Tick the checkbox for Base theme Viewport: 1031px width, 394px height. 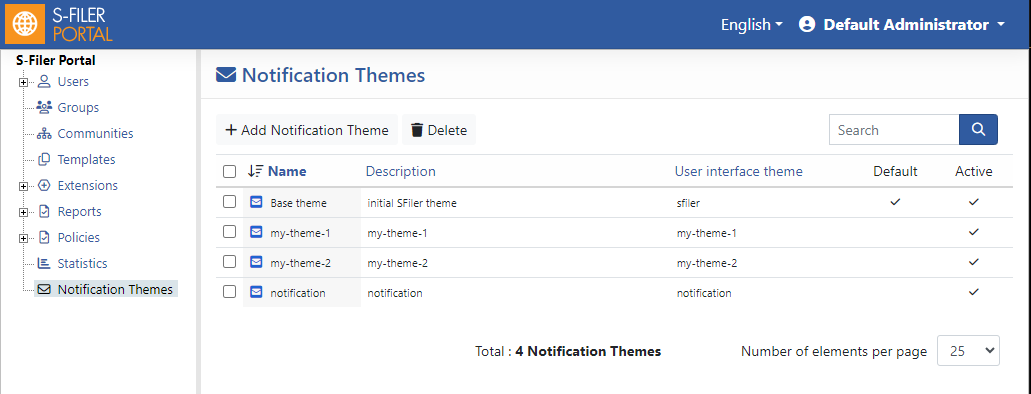point(229,202)
